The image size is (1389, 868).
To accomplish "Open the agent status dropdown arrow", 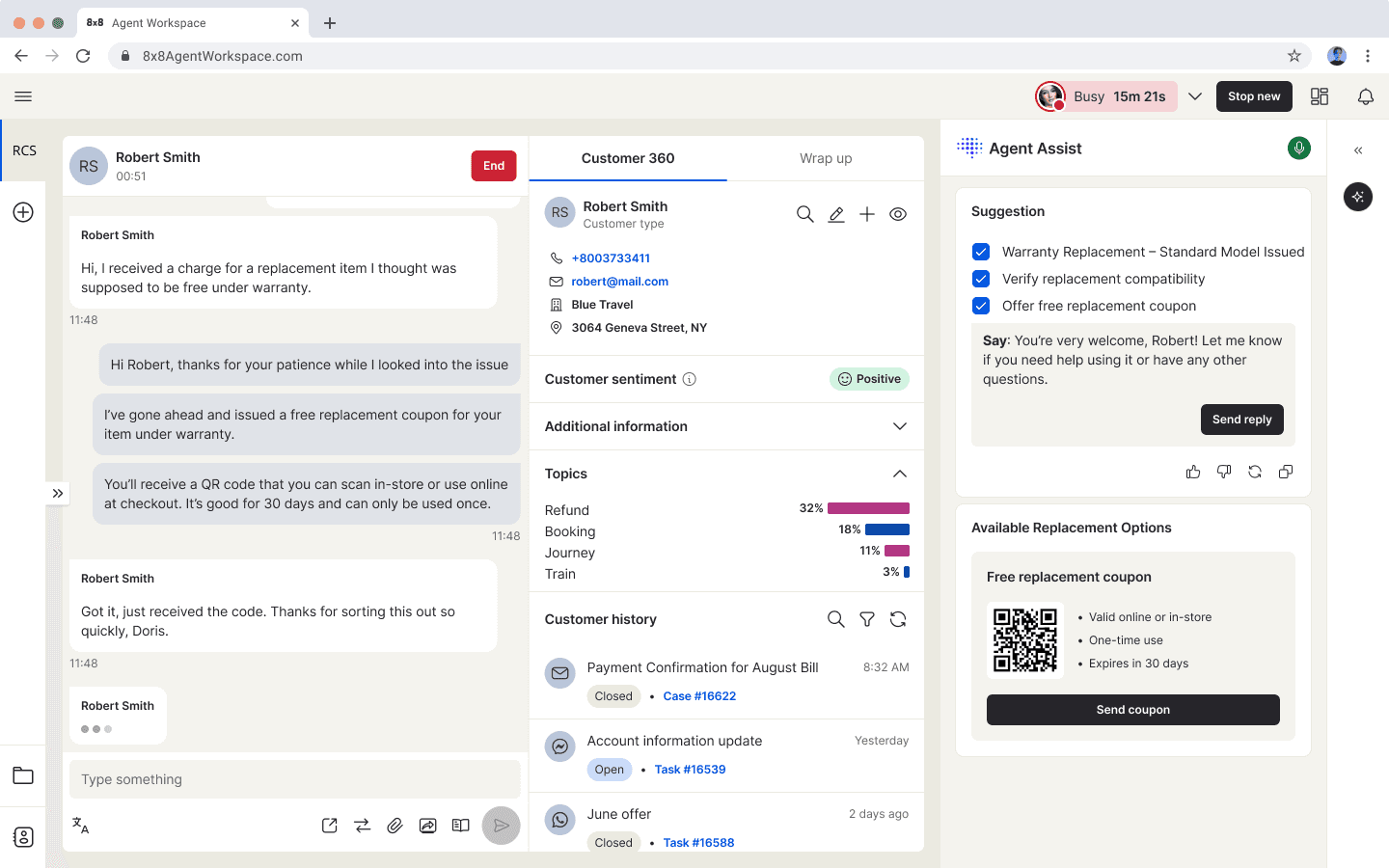I will coord(1195,96).
